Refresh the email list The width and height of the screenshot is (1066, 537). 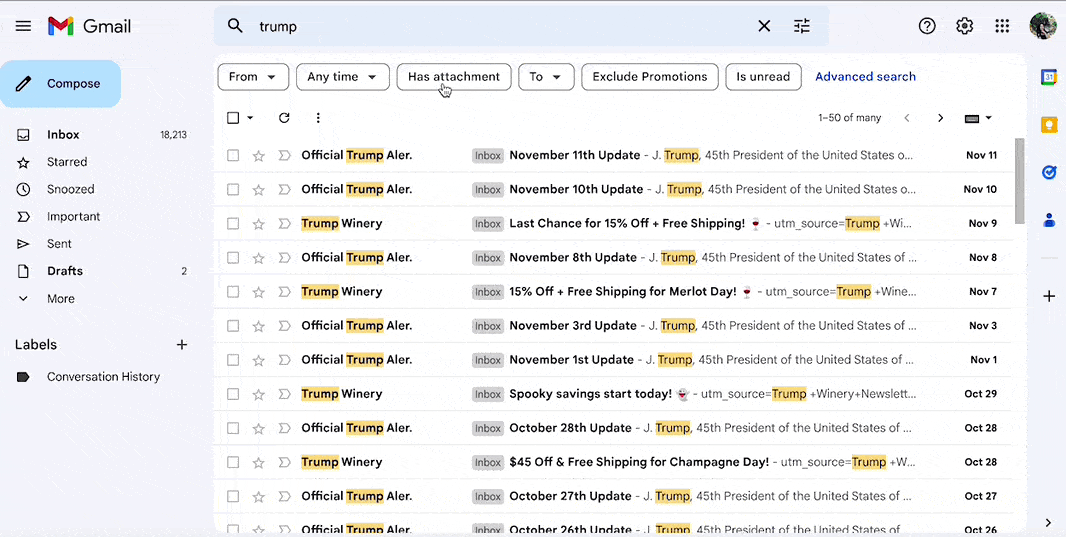coord(284,118)
